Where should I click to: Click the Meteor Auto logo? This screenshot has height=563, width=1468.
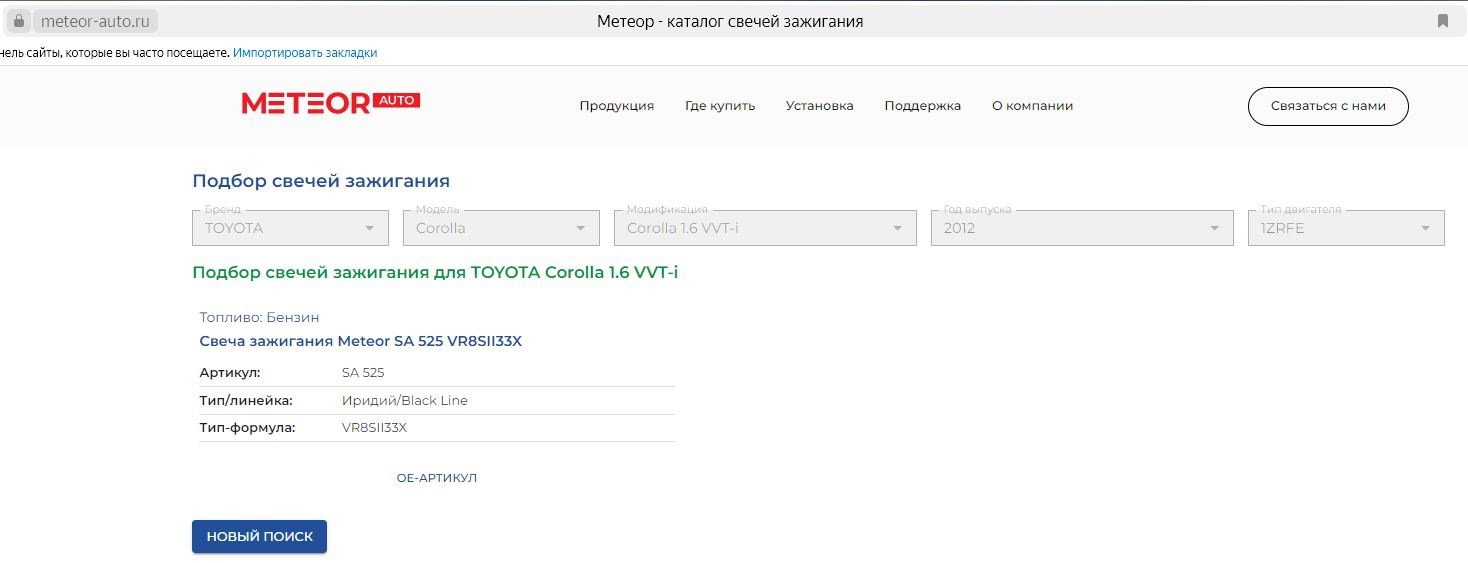(331, 103)
